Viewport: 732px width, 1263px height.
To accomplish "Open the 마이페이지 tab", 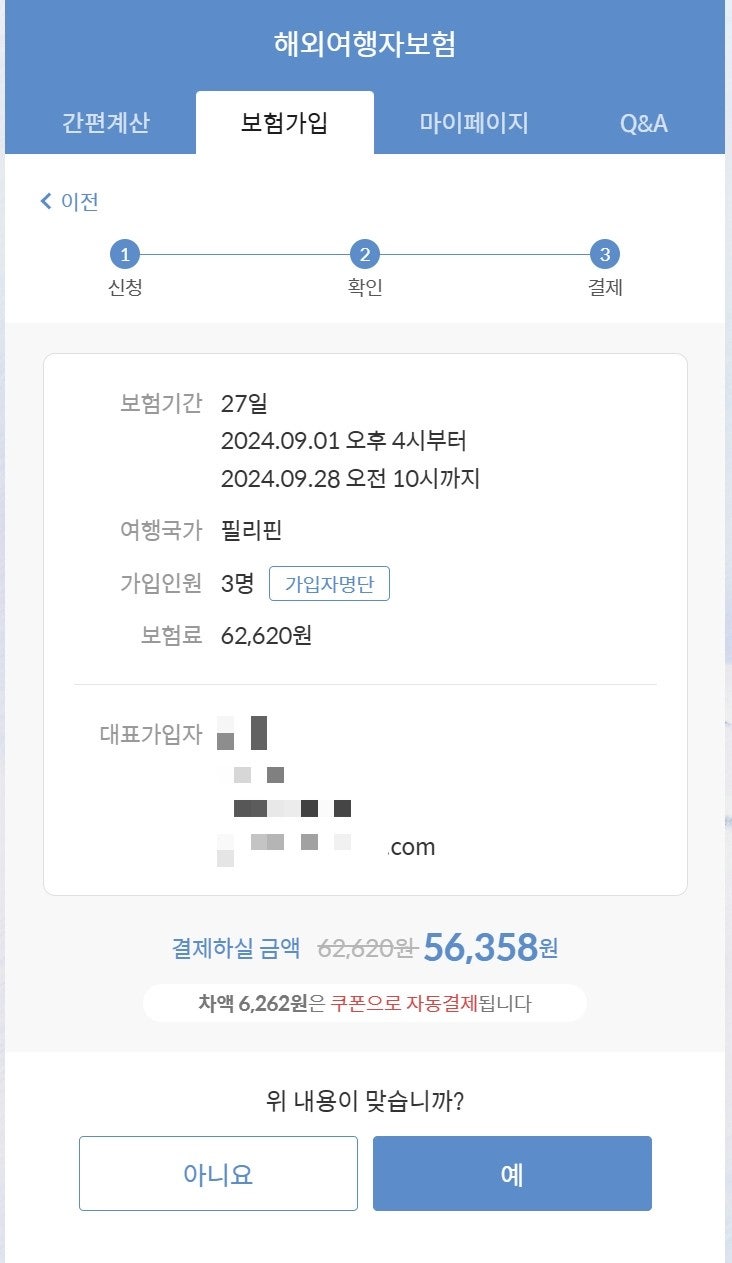I will pyautogui.click(x=473, y=123).
